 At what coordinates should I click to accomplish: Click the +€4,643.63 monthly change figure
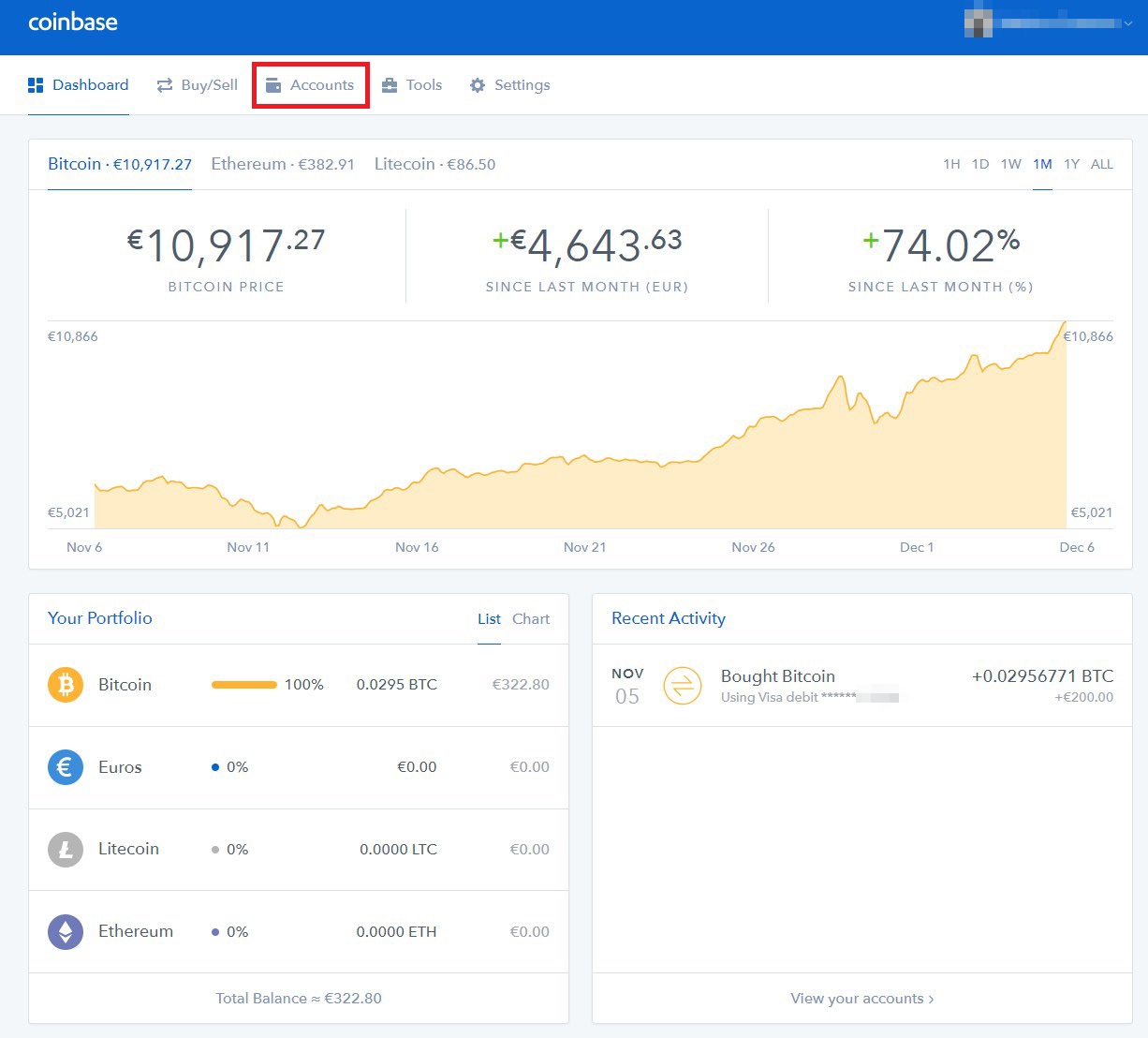click(587, 245)
